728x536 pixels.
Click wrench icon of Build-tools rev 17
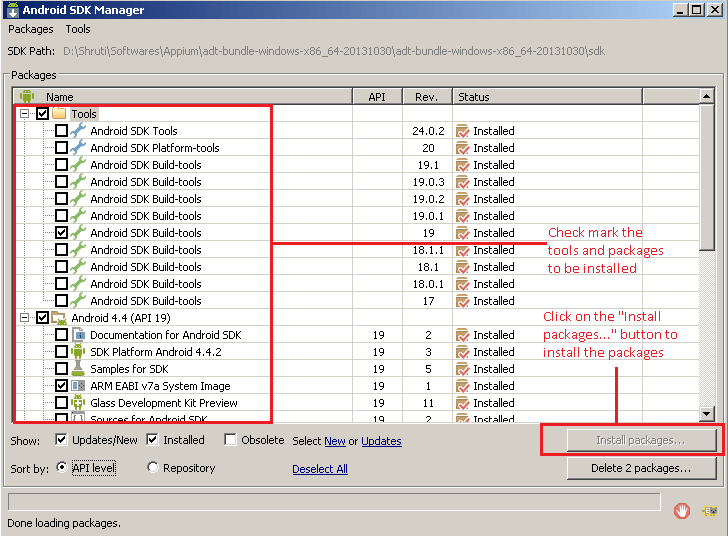[x=78, y=301]
